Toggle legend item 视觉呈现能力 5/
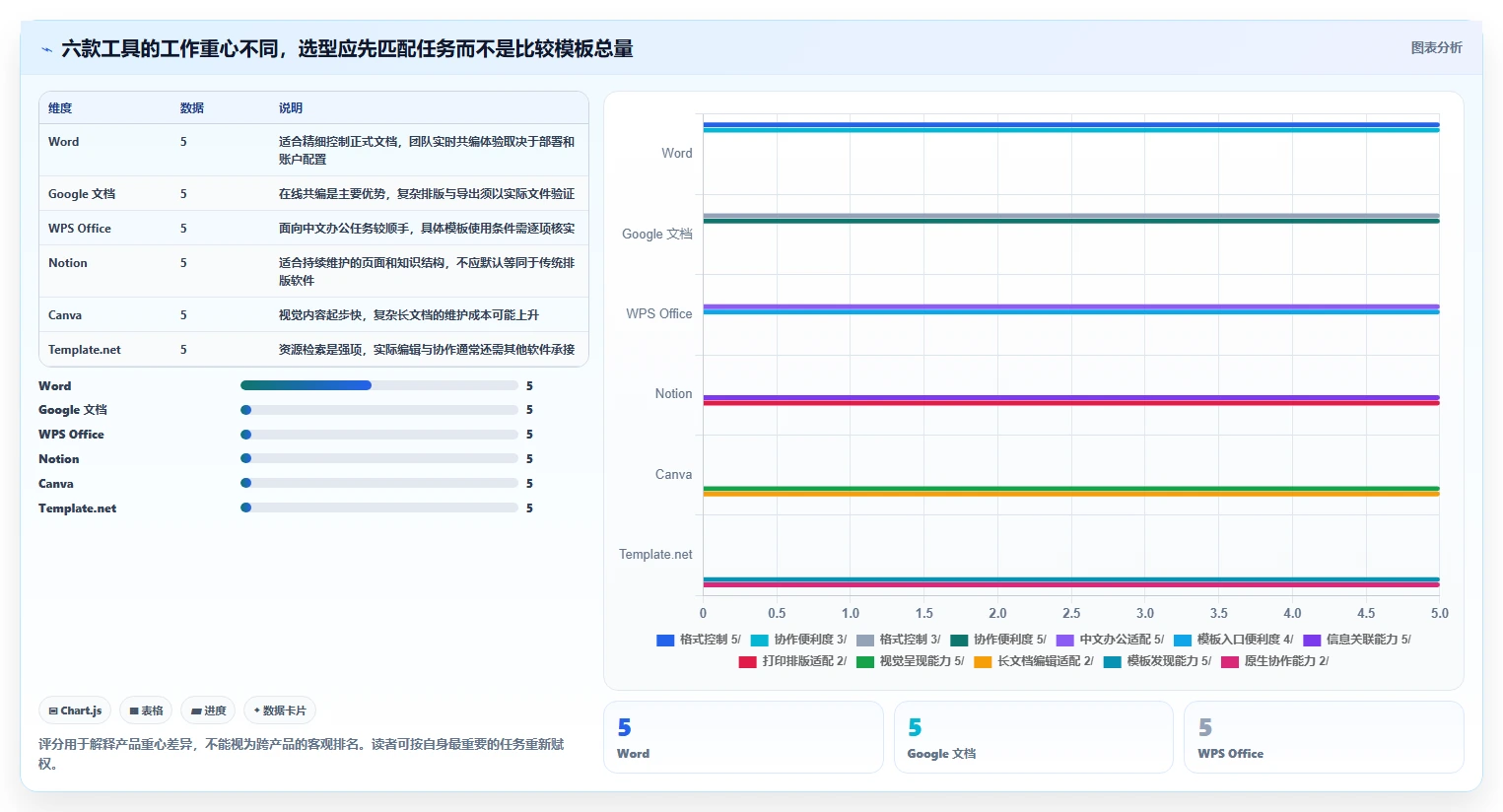Screen dimensions: 1503x812 coord(910,661)
